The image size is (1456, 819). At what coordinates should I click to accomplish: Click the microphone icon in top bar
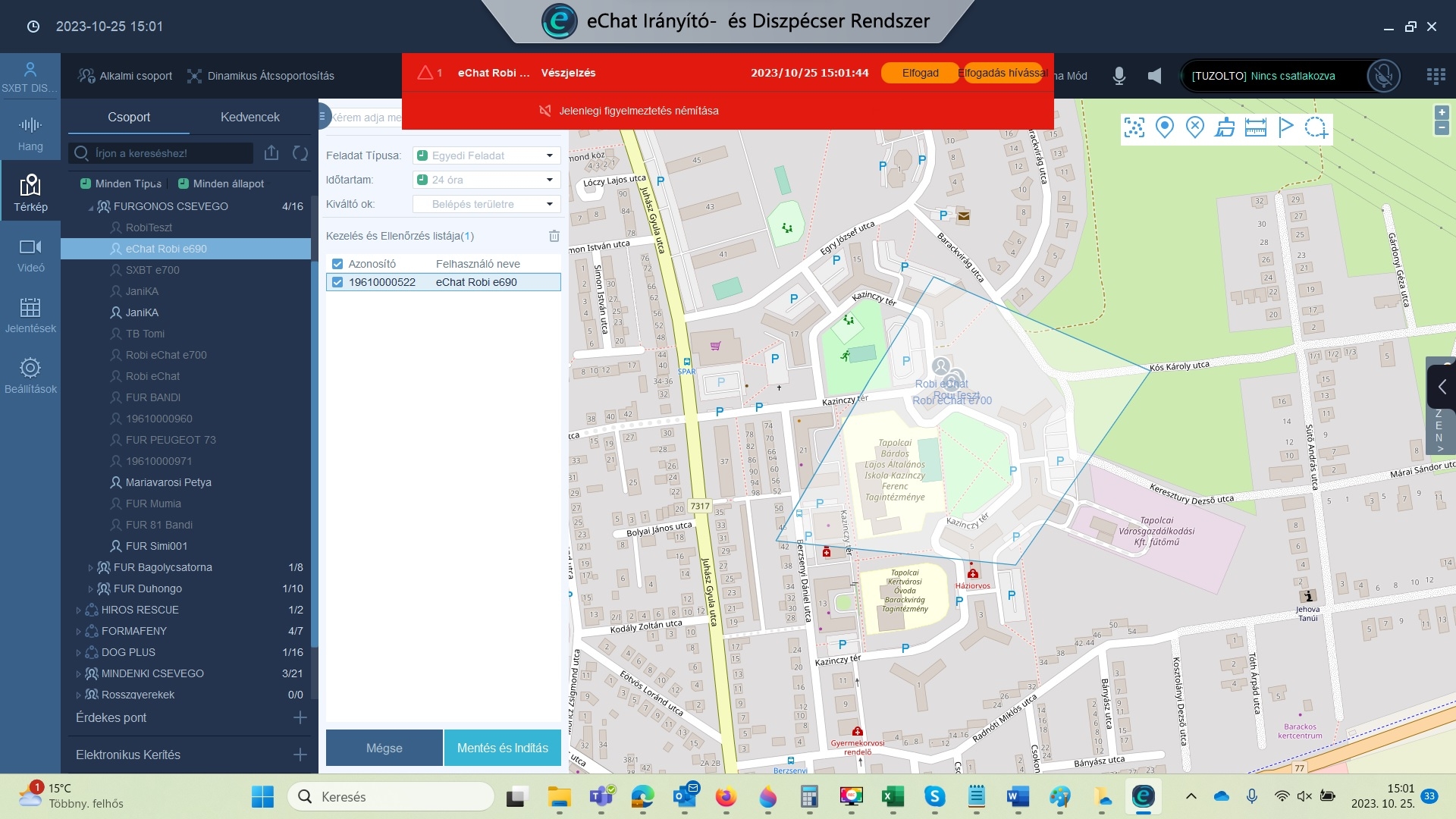point(1119,75)
